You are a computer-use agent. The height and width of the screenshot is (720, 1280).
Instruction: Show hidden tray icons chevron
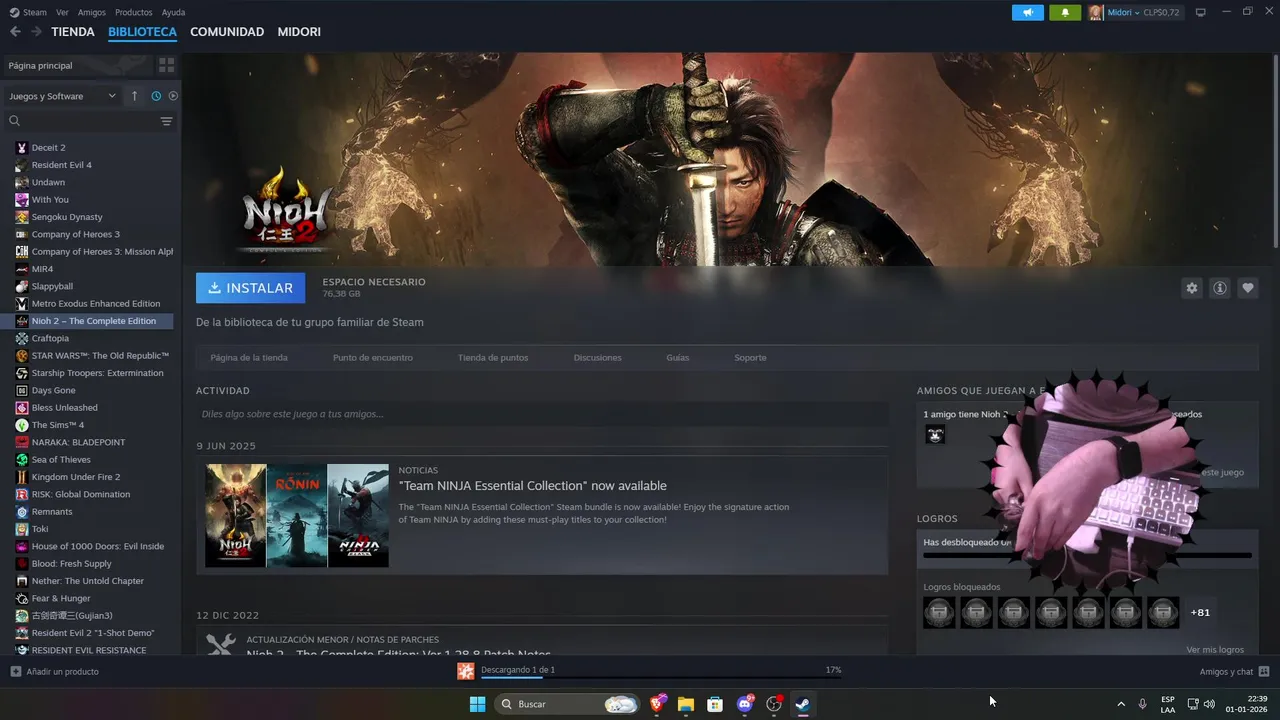click(x=1120, y=704)
